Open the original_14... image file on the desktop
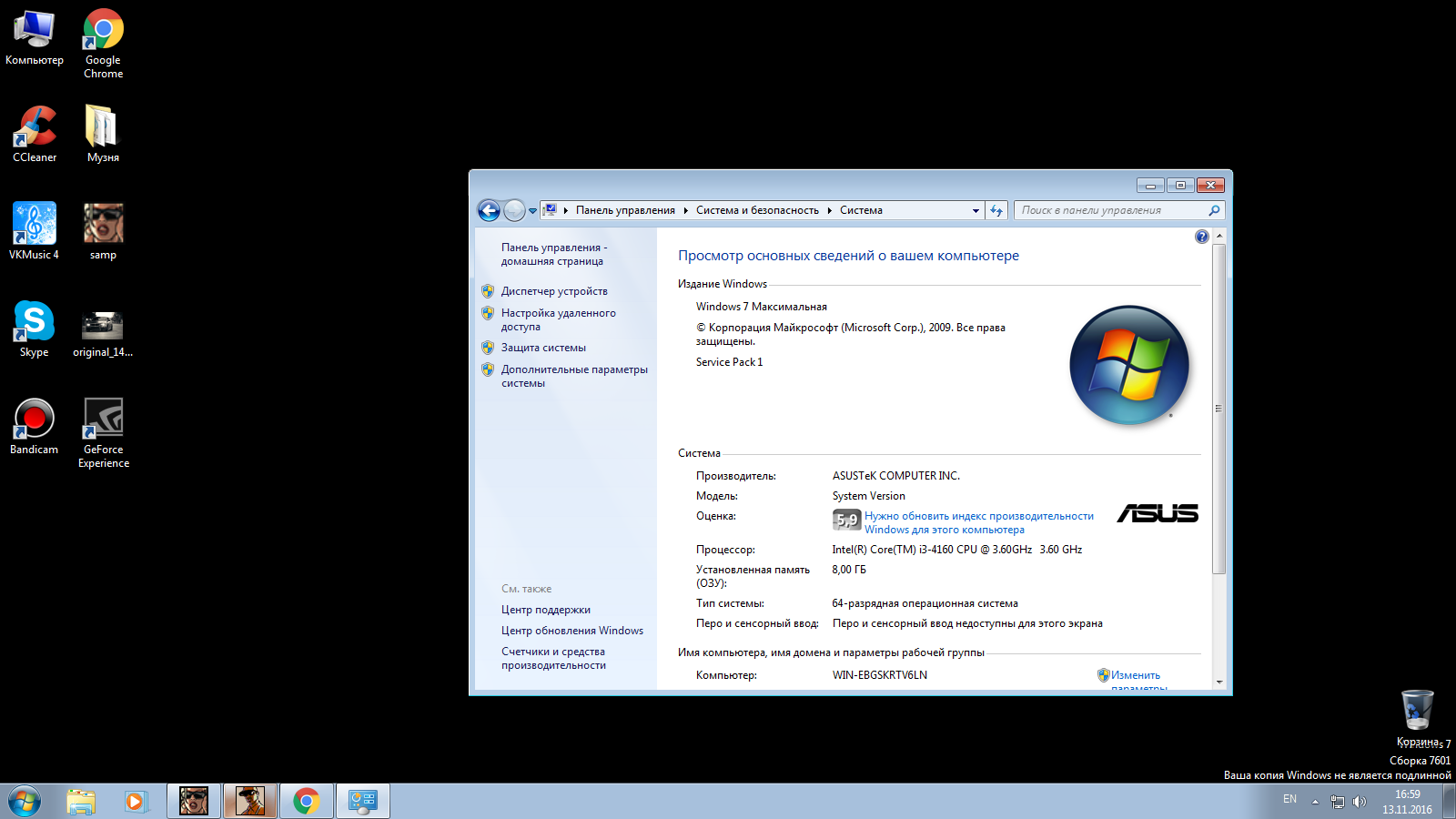This screenshot has width=1456, height=819. 103,334
